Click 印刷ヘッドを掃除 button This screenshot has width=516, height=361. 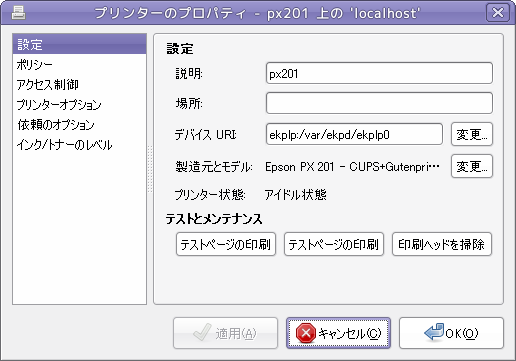coord(442,244)
